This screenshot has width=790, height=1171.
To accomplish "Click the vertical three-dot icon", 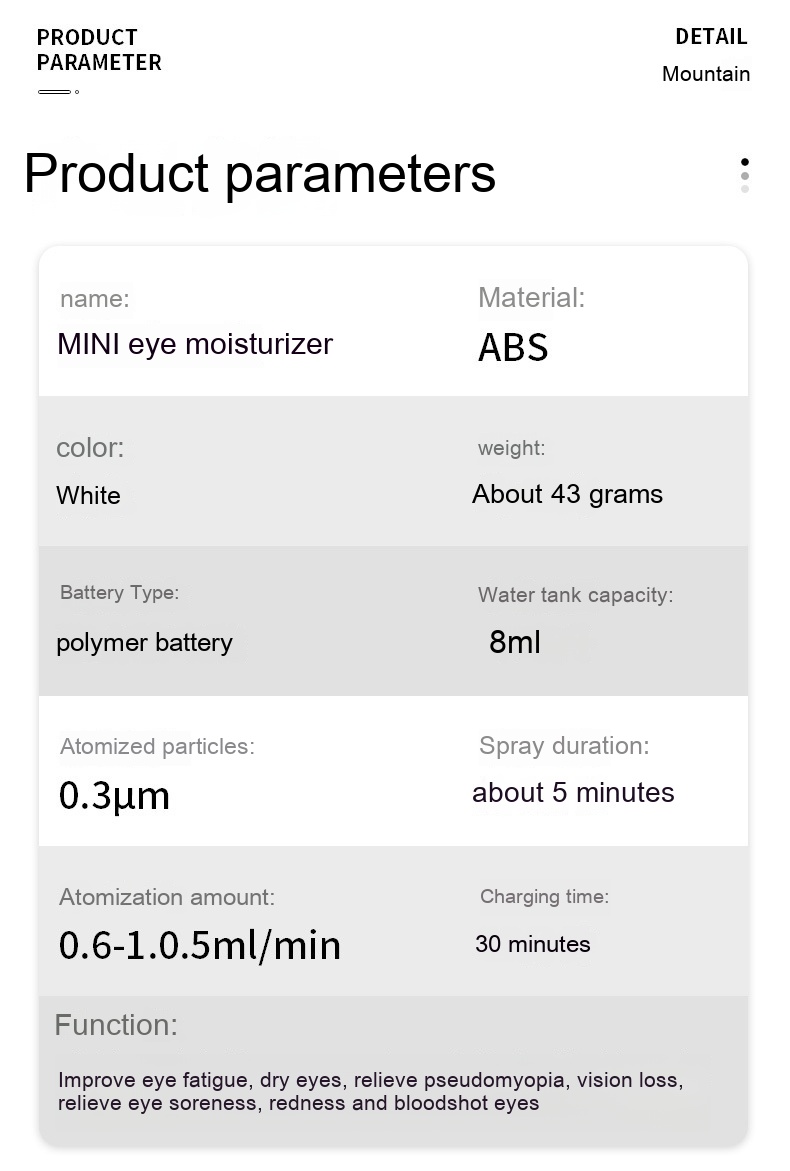I will click(744, 175).
